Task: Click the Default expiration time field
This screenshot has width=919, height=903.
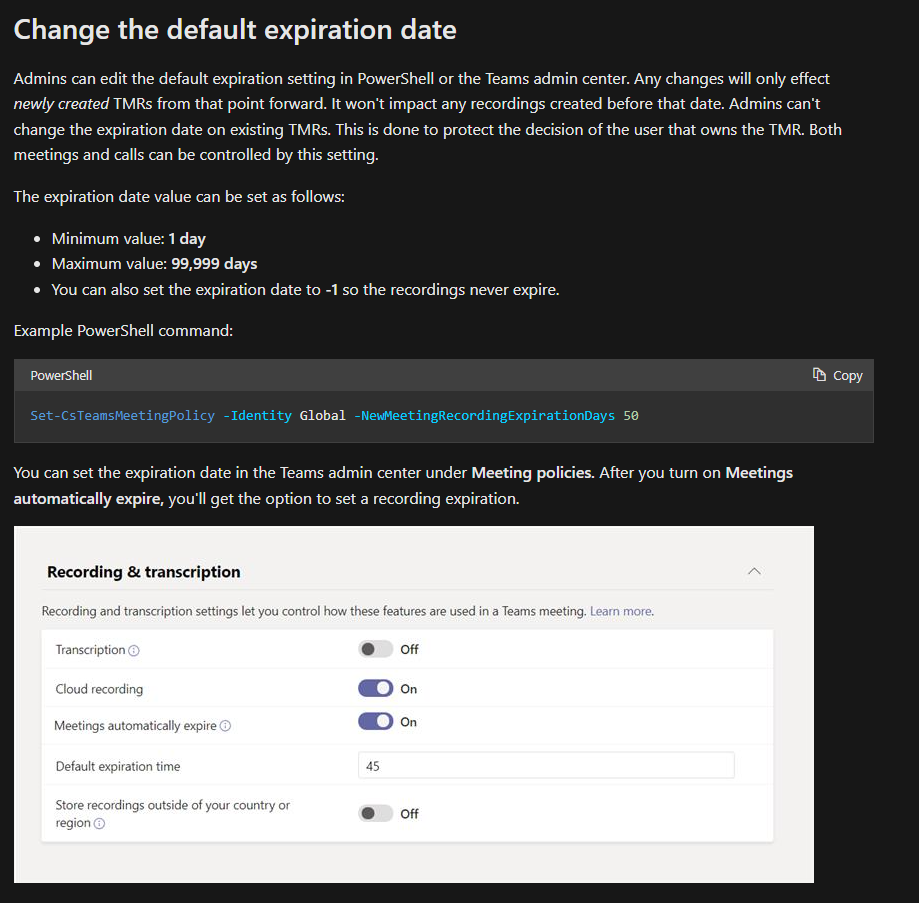Action: coord(546,765)
